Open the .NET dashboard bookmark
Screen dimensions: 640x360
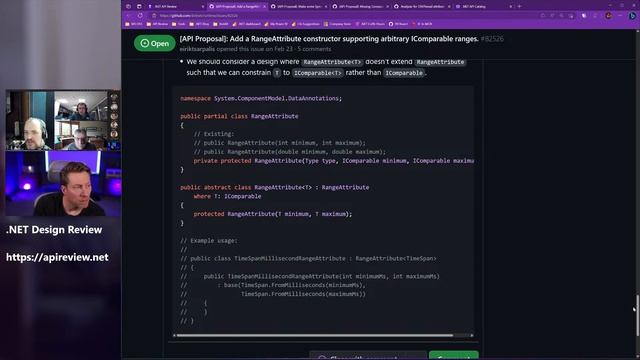pos(247,24)
